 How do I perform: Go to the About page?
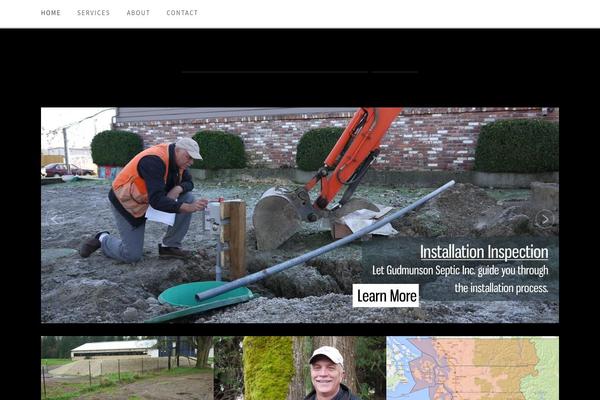[138, 13]
